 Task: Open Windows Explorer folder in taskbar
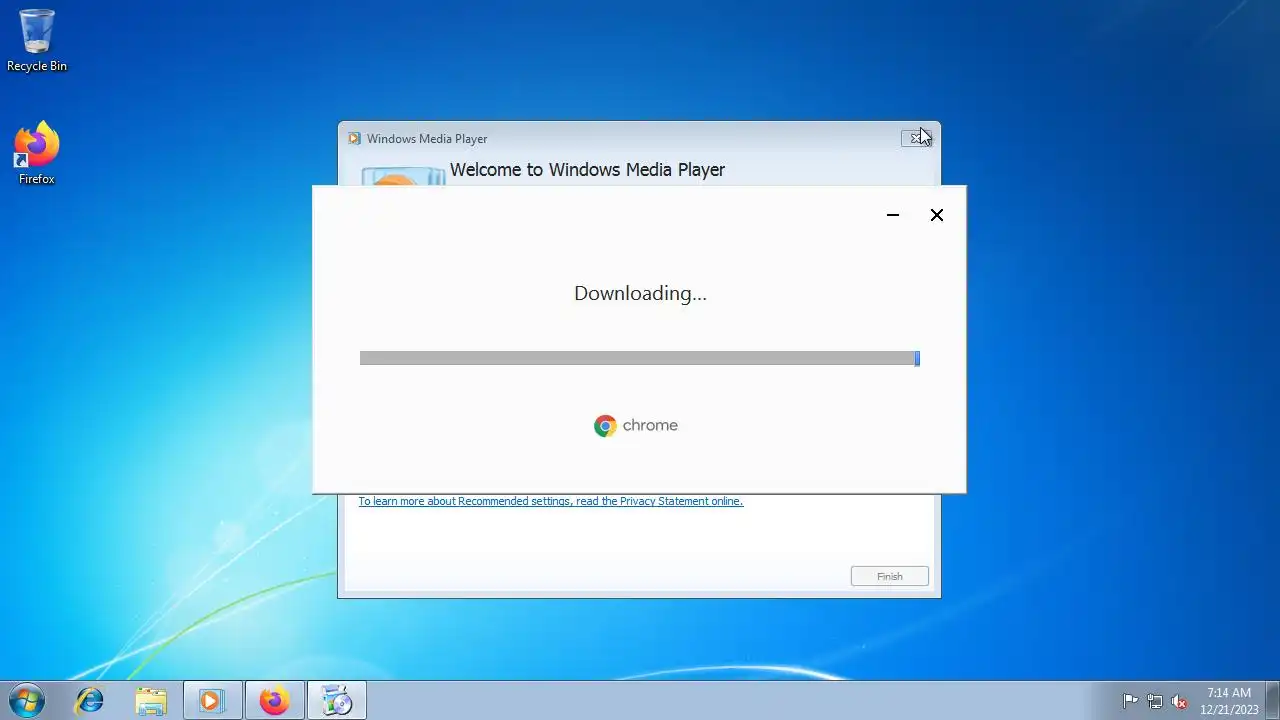tap(151, 701)
